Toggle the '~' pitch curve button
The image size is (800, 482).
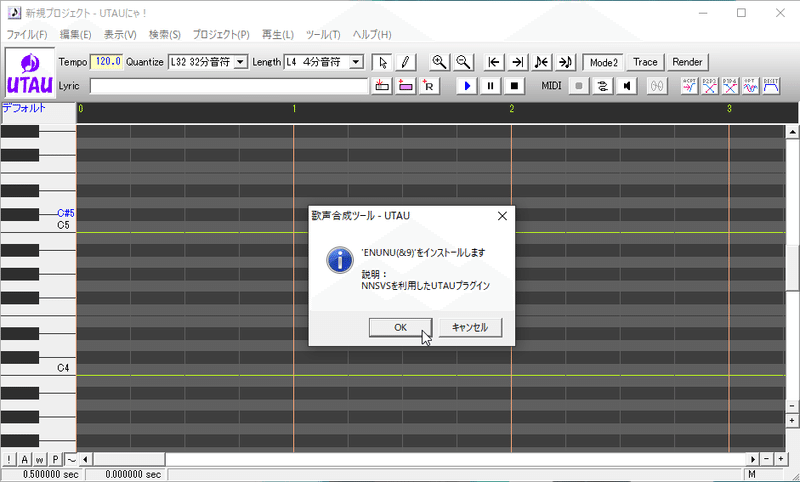tap(71, 459)
